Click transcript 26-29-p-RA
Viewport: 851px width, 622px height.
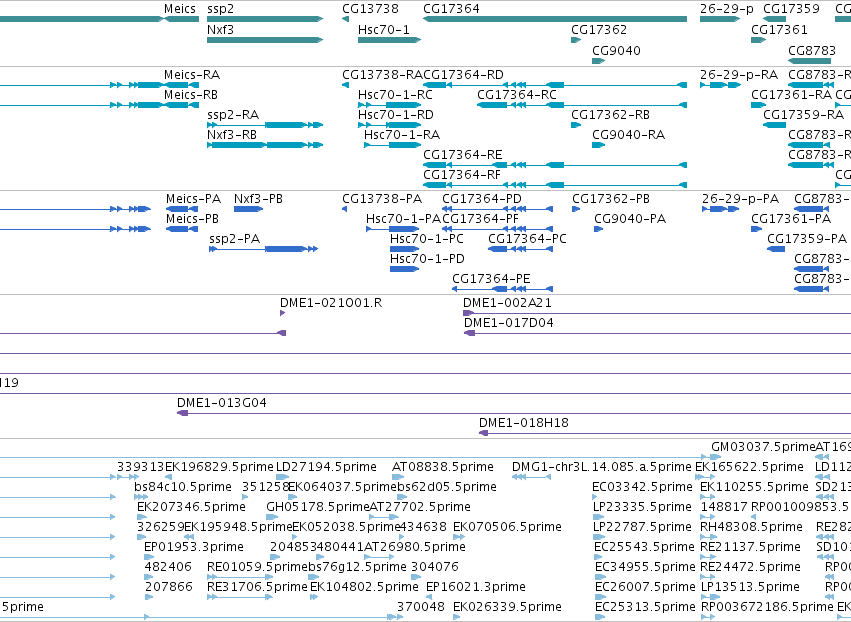739,74
